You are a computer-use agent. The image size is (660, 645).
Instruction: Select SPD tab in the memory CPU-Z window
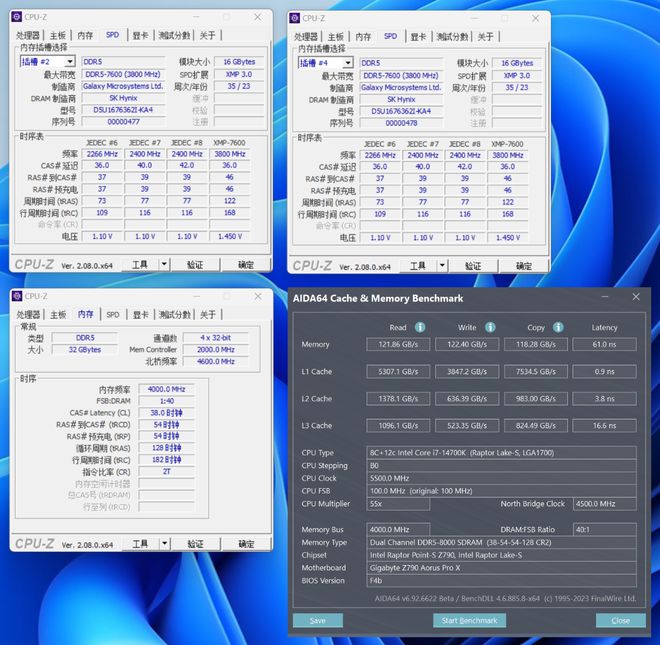(x=113, y=315)
